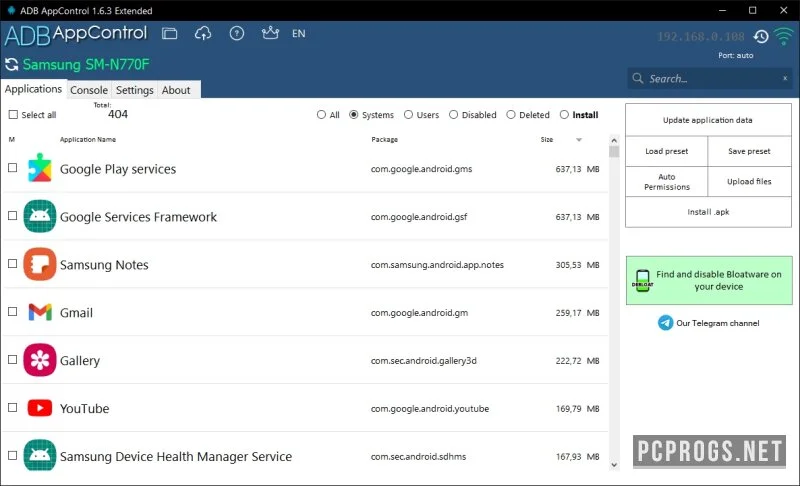
Task: Click the Google Services Framework app icon
Action: [x=40, y=216]
